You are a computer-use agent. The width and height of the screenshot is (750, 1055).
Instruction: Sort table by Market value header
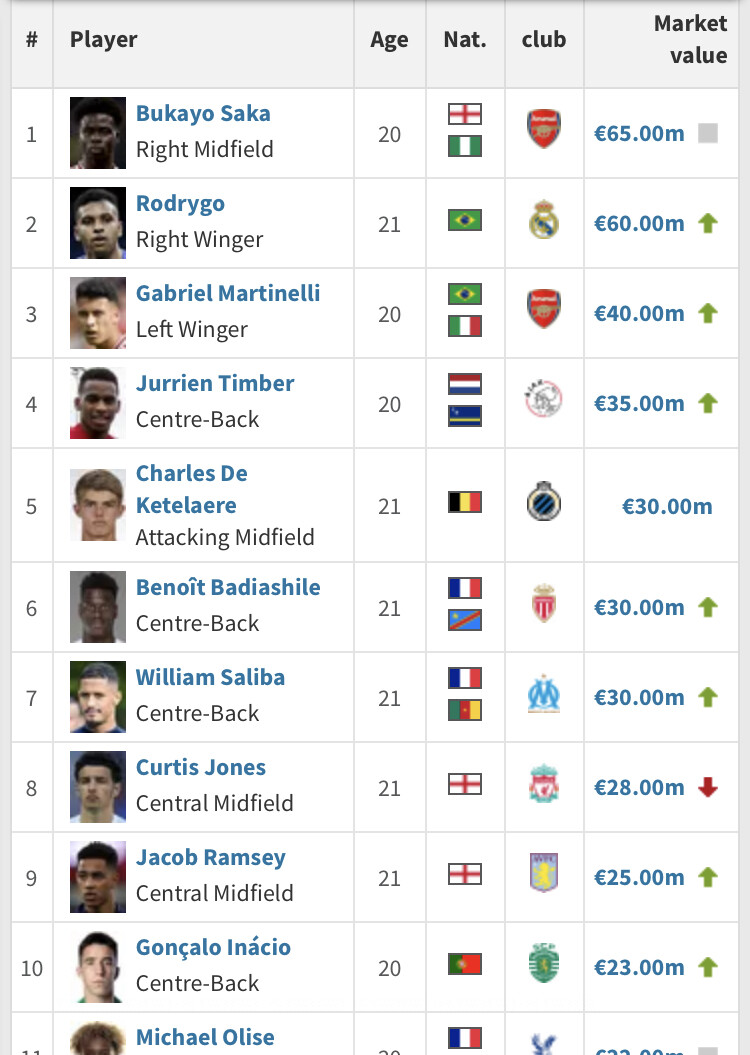click(x=690, y=40)
